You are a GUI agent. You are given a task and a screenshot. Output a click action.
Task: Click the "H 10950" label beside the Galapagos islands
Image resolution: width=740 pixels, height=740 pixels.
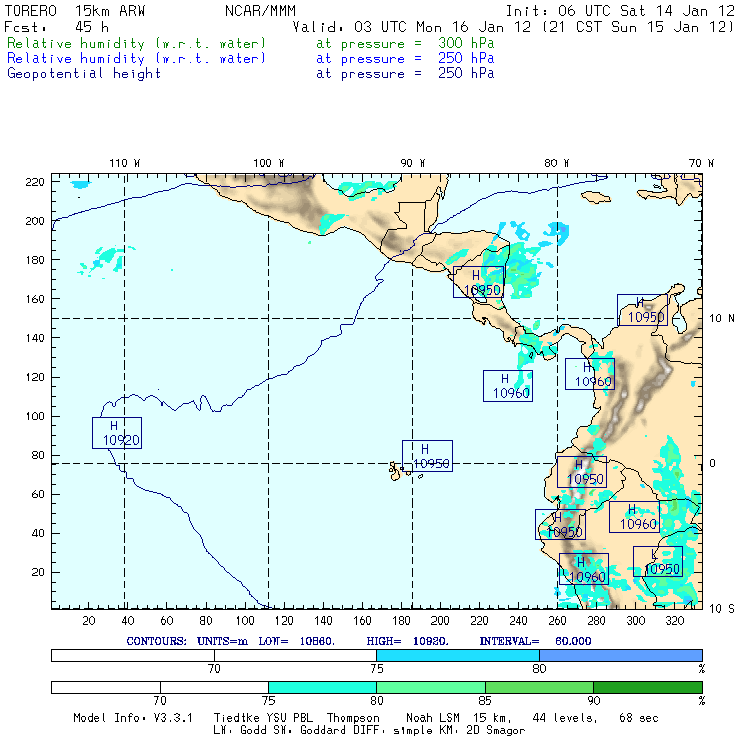point(428,456)
